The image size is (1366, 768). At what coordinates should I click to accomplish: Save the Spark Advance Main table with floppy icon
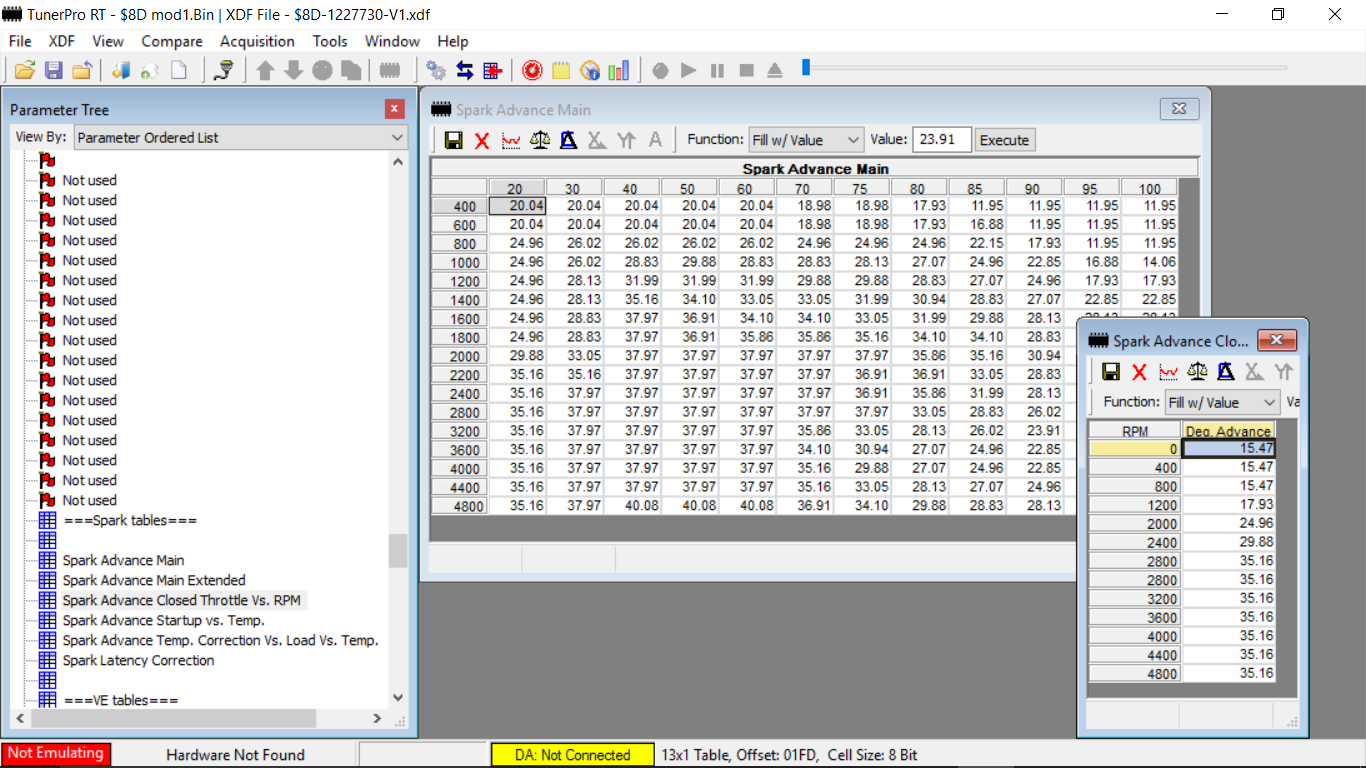coord(453,140)
